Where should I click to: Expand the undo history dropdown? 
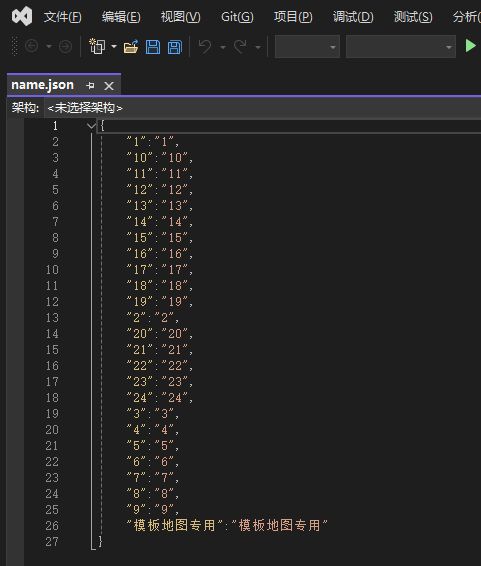[x=223, y=47]
